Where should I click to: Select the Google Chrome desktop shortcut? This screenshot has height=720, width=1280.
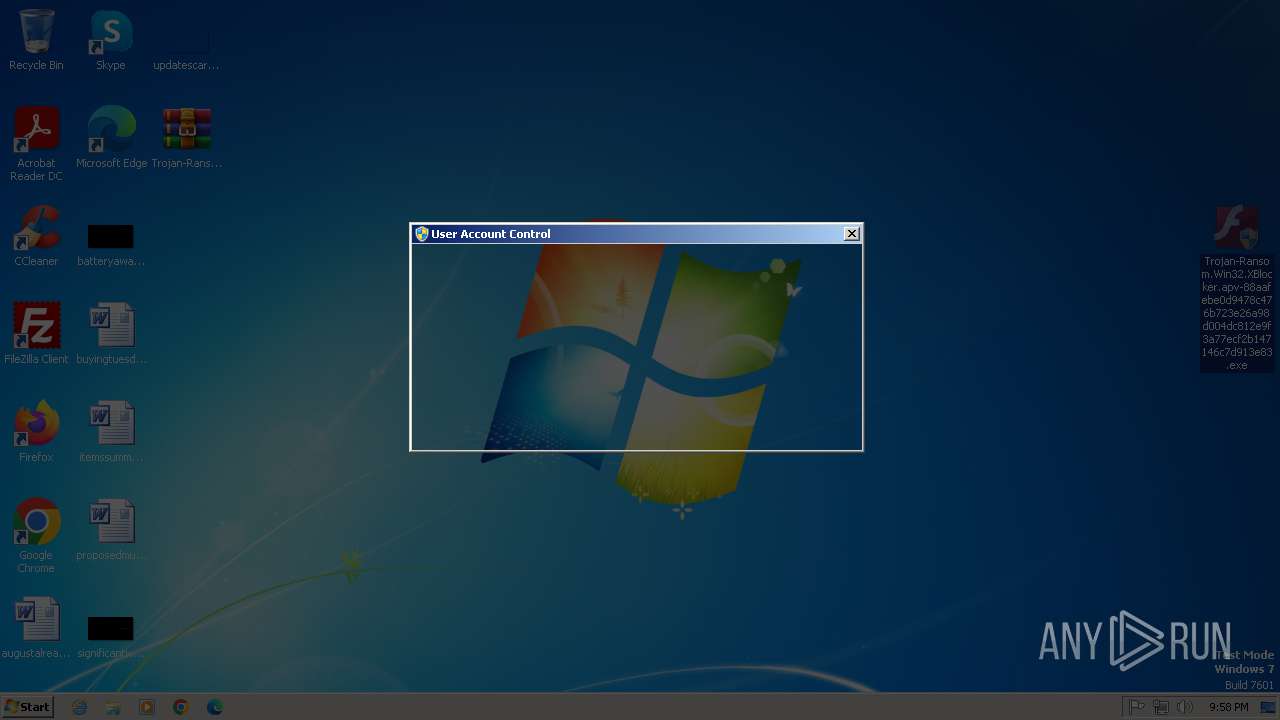point(36,536)
